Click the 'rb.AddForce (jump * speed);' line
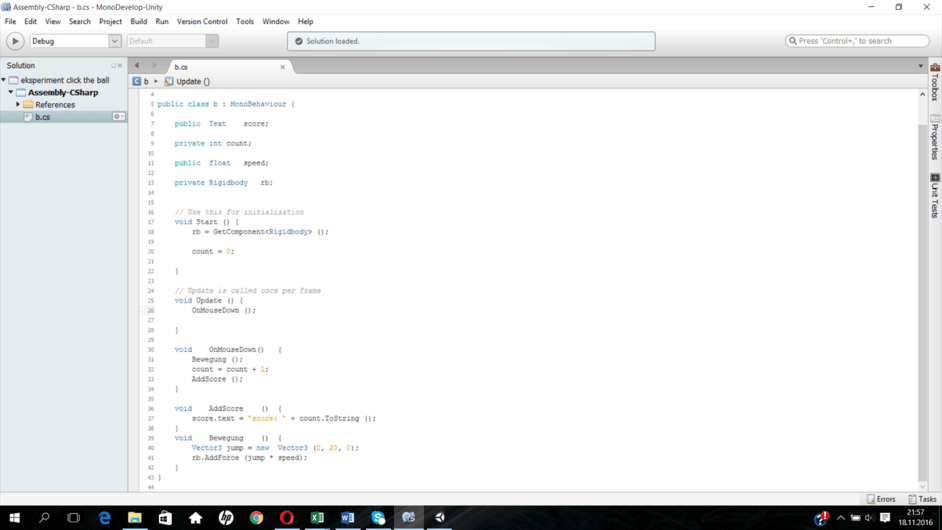Image resolution: width=942 pixels, height=530 pixels. (x=249, y=457)
